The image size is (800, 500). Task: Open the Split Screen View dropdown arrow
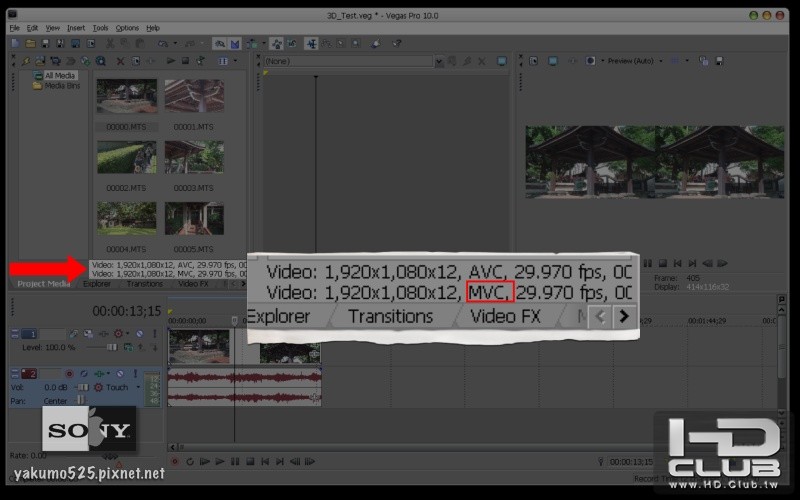[602, 61]
